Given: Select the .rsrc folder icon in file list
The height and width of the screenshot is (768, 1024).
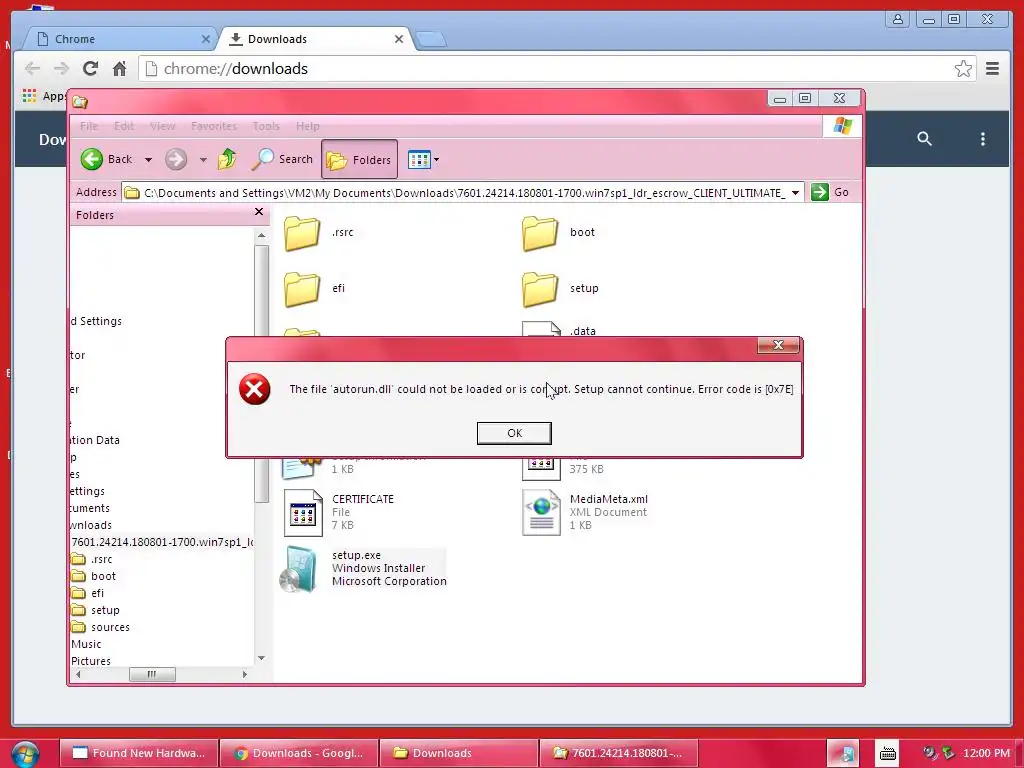Looking at the screenshot, I should tap(302, 233).
